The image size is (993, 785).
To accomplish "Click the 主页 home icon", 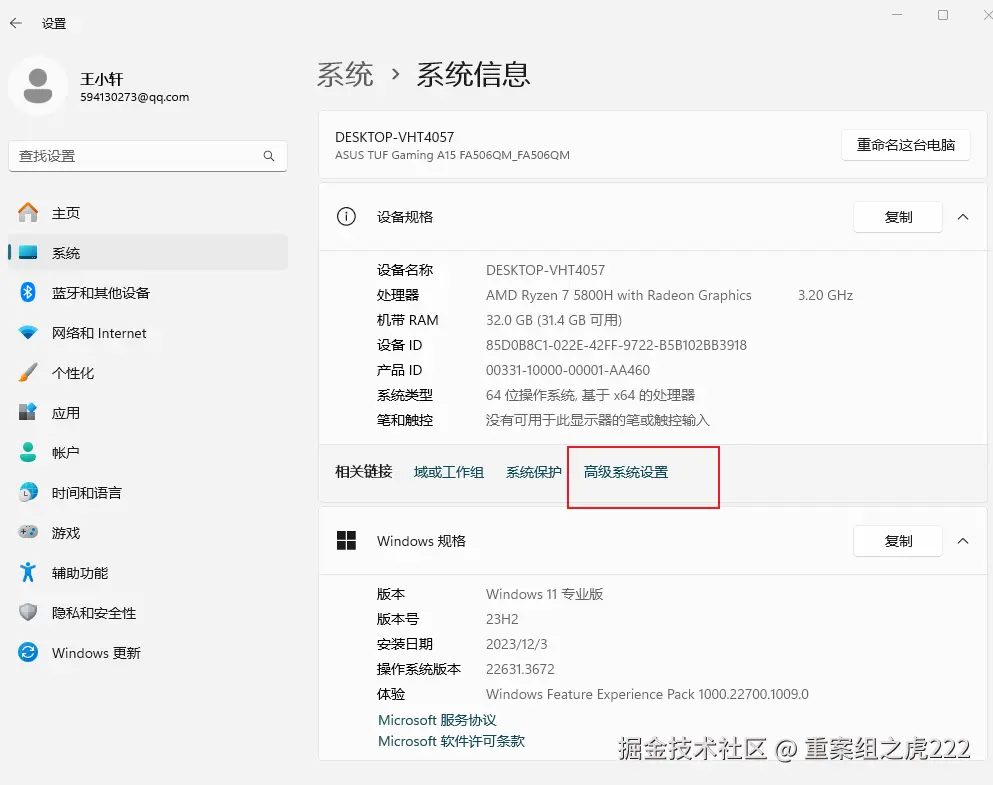I will point(28,213).
